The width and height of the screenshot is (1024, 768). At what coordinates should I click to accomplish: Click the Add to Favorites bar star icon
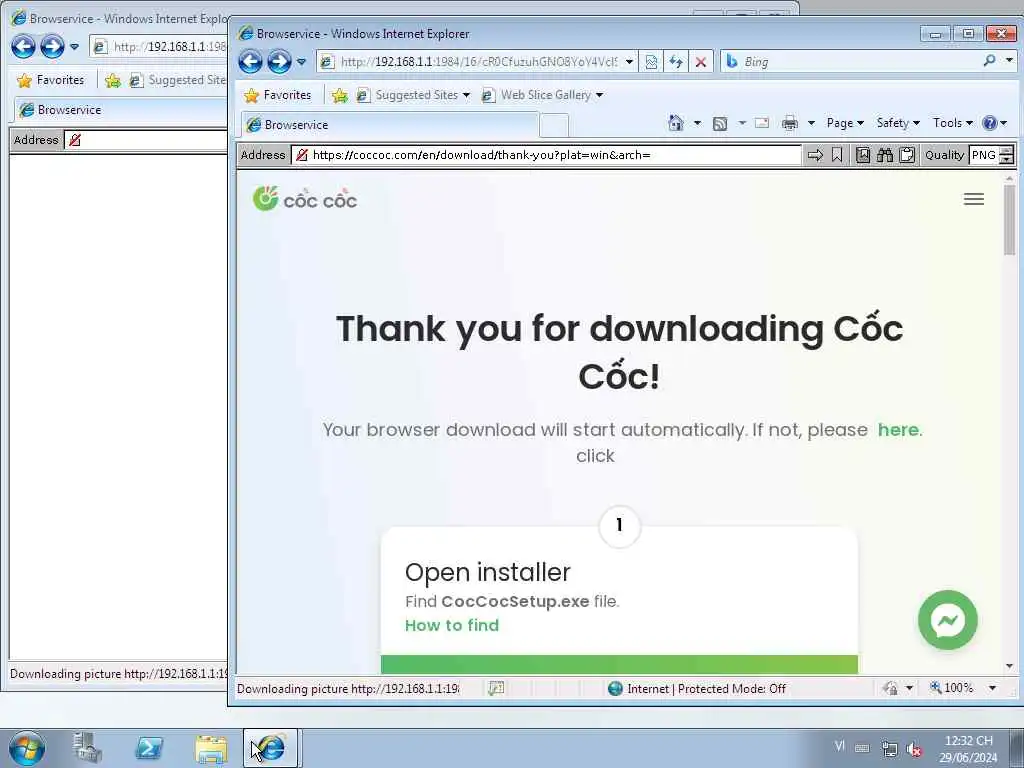pos(340,95)
